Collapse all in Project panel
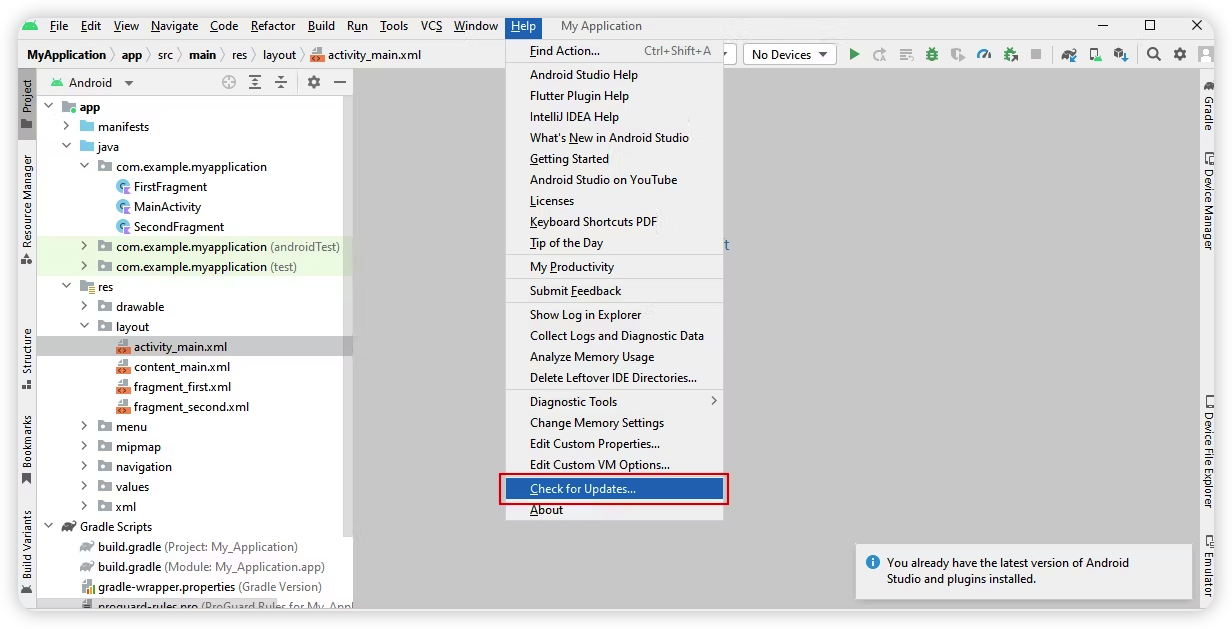The width and height of the screenshot is (1232, 629). (281, 83)
